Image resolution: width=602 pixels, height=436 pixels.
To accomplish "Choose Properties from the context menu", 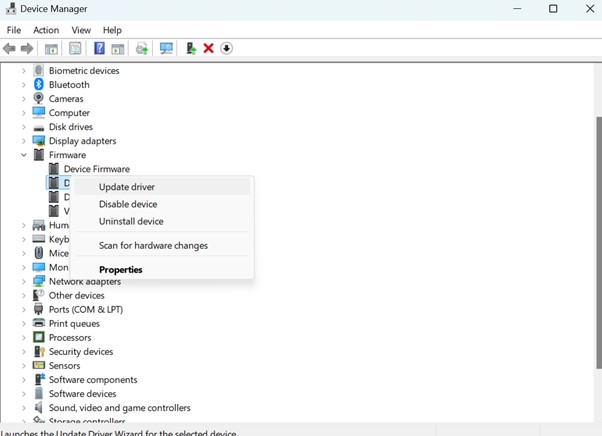I will click(162, 270).
